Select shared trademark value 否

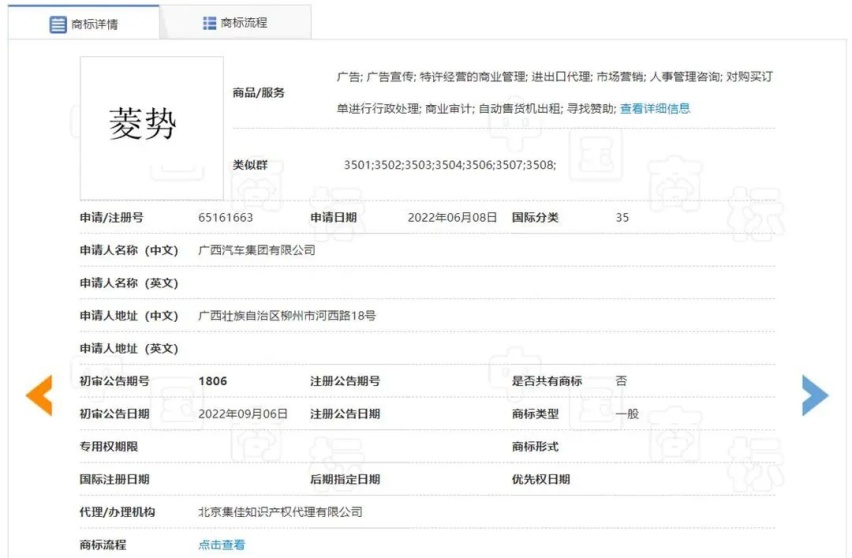pyautogui.click(x=621, y=381)
